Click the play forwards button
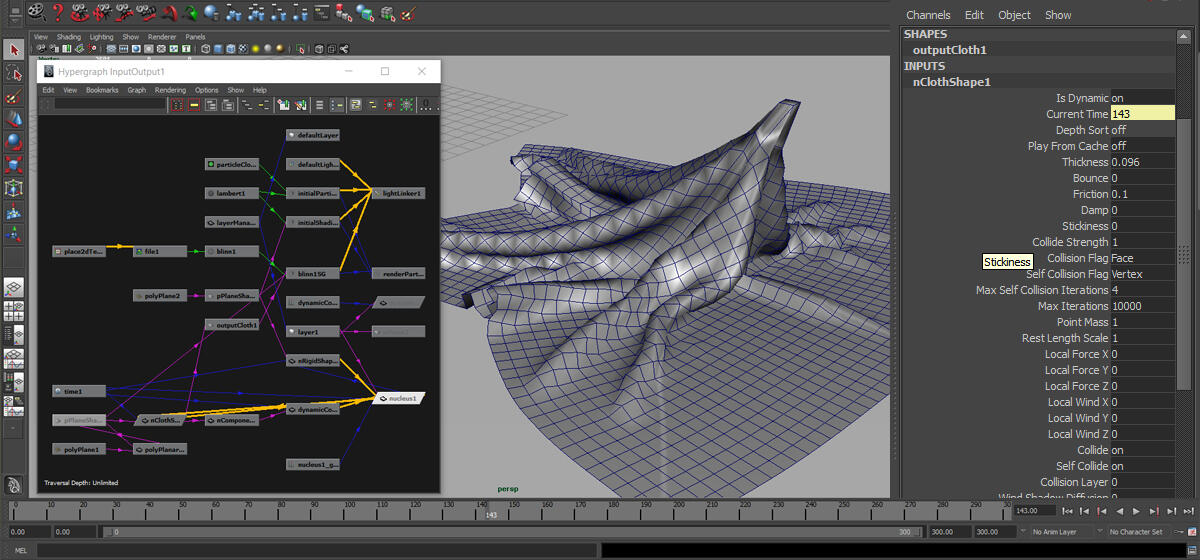 tap(1136, 511)
